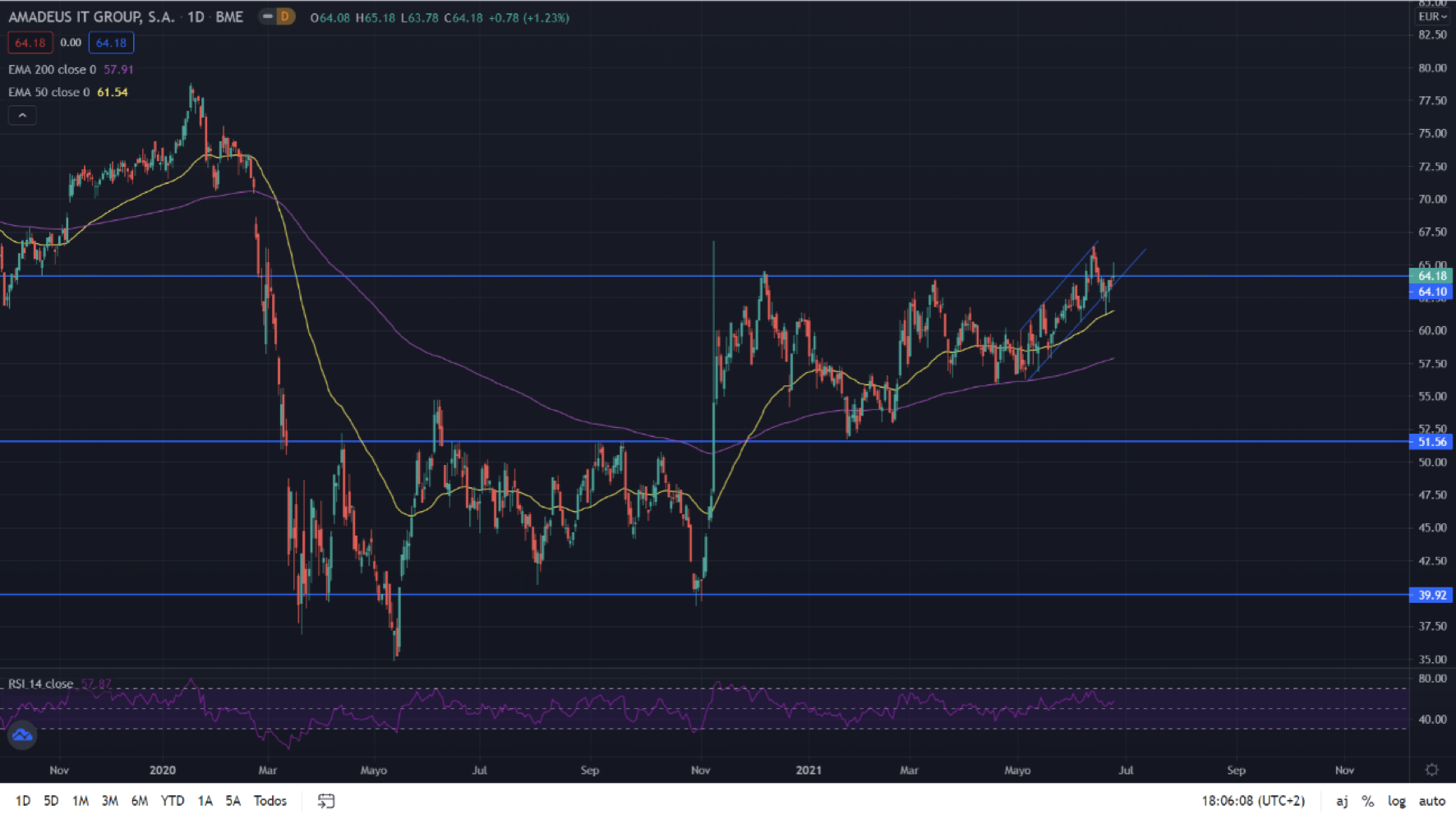Click the red 64.18 sell price button
The image size is (1456, 819).
(x=30, y=43)
